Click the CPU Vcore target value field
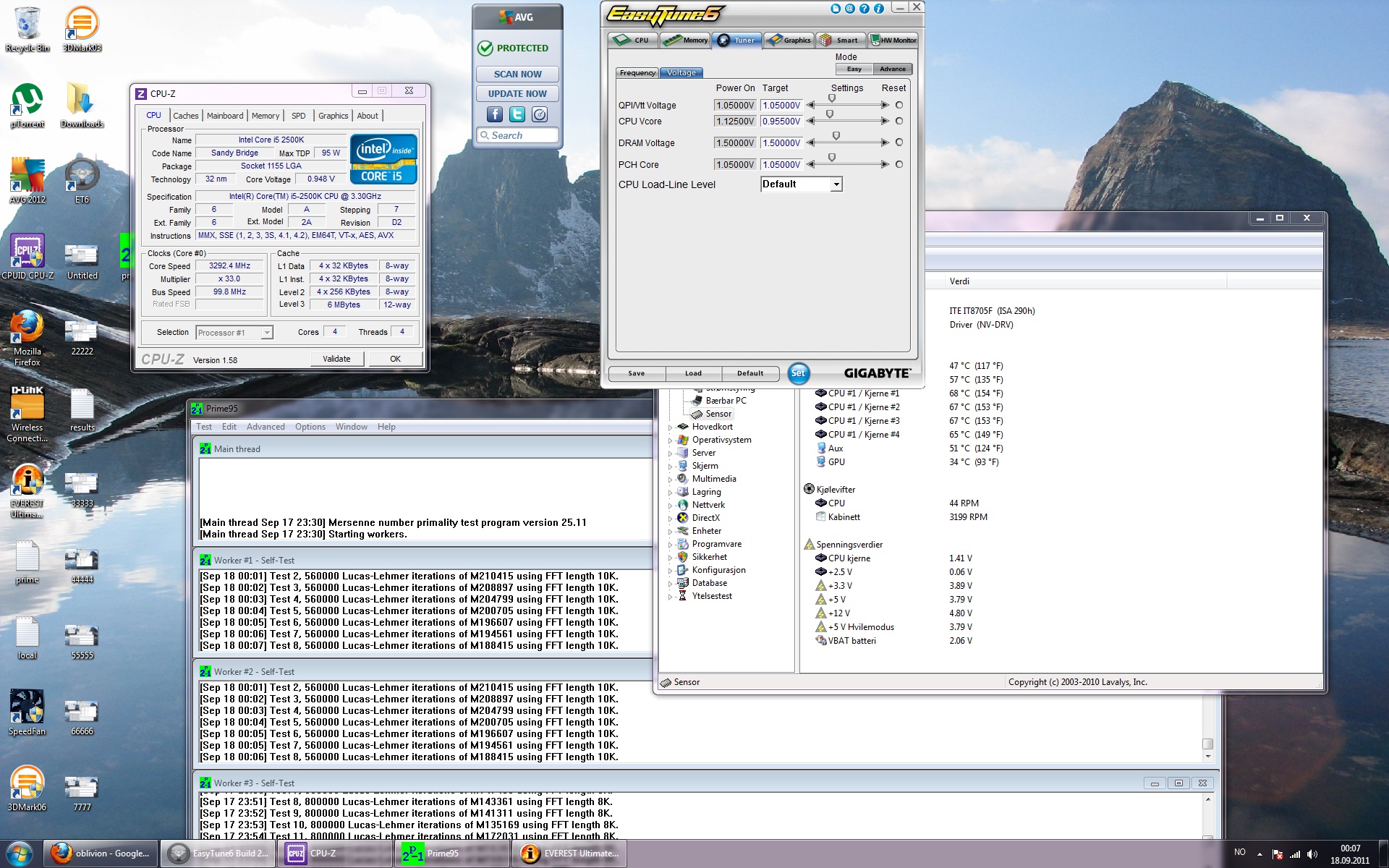Viewport: 1389px width, 868px height. point(781,121)
